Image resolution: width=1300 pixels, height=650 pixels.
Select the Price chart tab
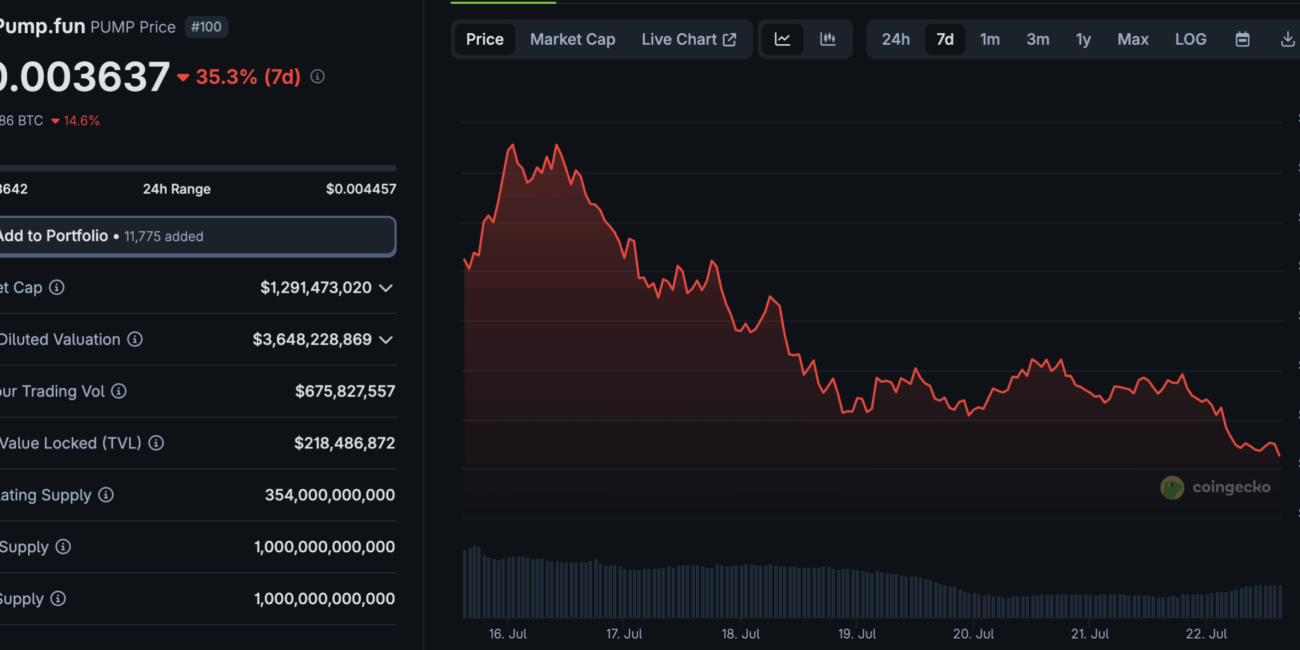pyautogui.click(x=485, y=39)
